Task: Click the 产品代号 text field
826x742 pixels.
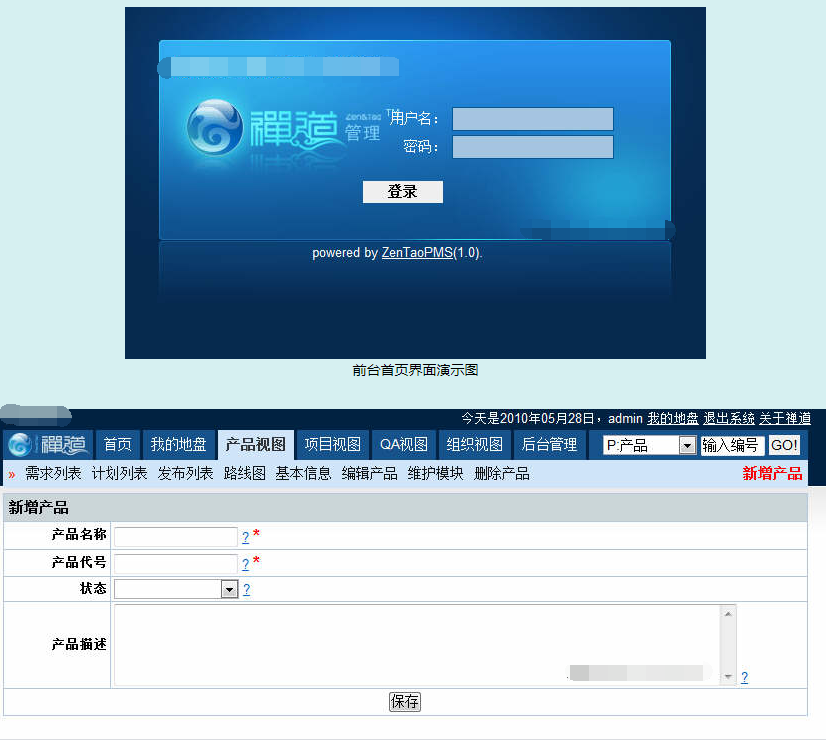Action: coord(176,564)
